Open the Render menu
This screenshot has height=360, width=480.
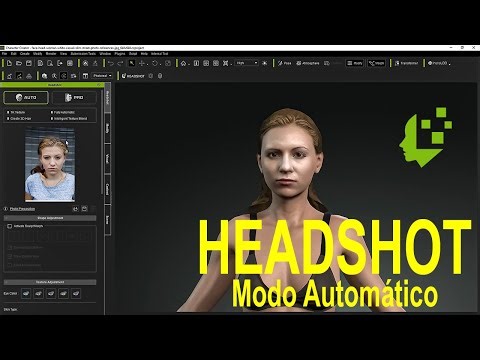pyautogui.click(x=51, y=54)
